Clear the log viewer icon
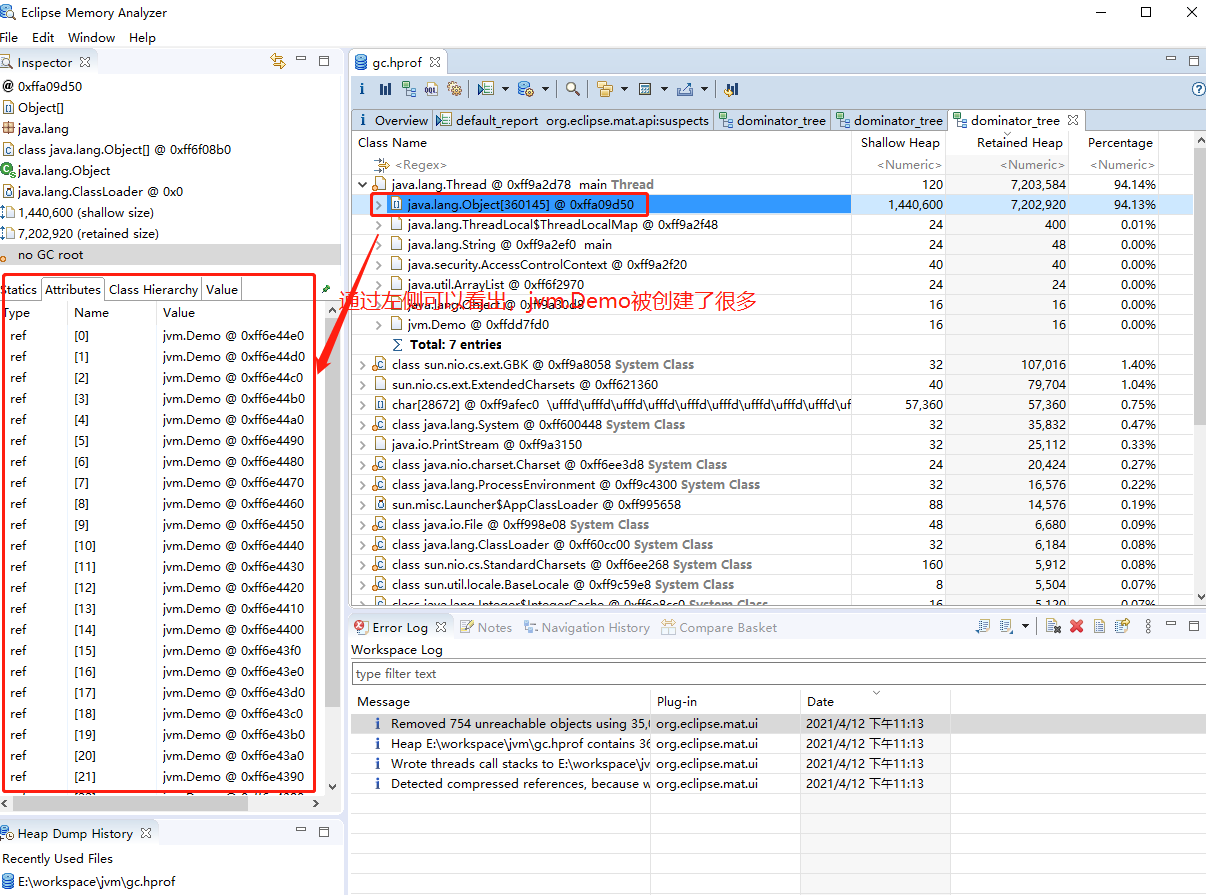This screenshot has height=895, width=1206. tap(1053, 626)
